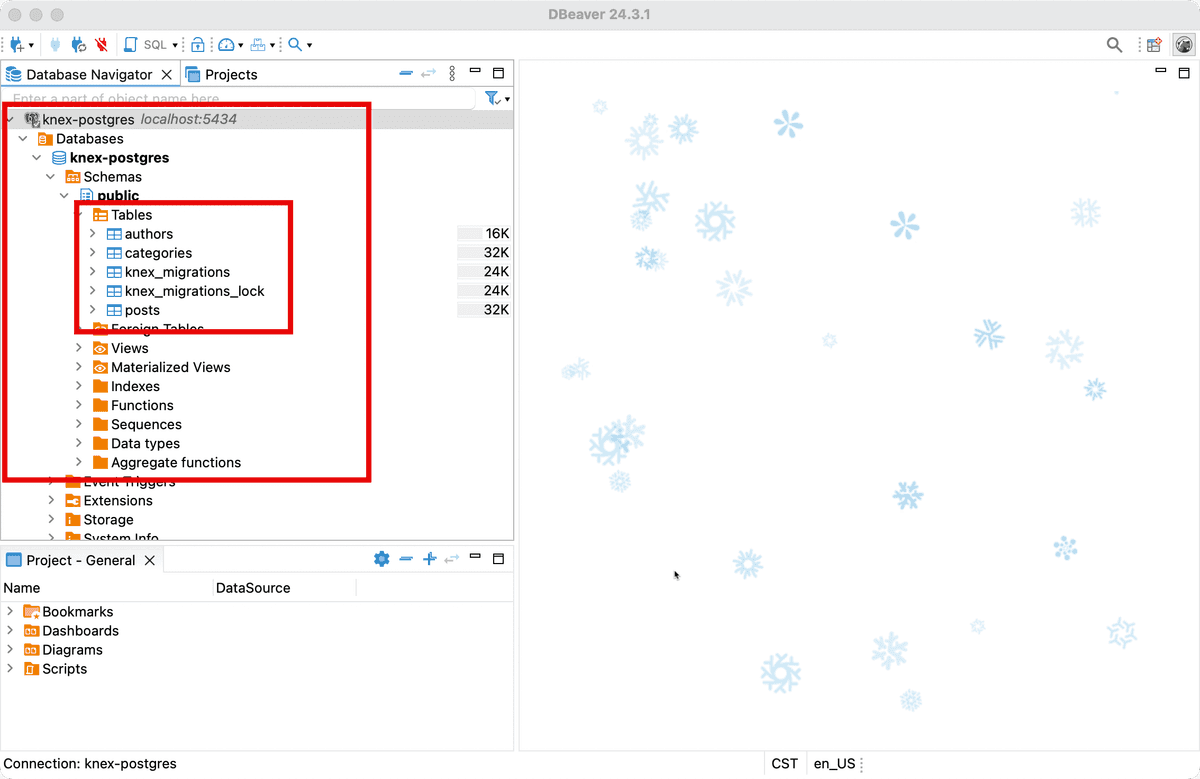Expand the Bookmarks folder
Image resolution: width=1200 pixels, height=779 pixels.
pyautogui.click(x=10, y=612)
